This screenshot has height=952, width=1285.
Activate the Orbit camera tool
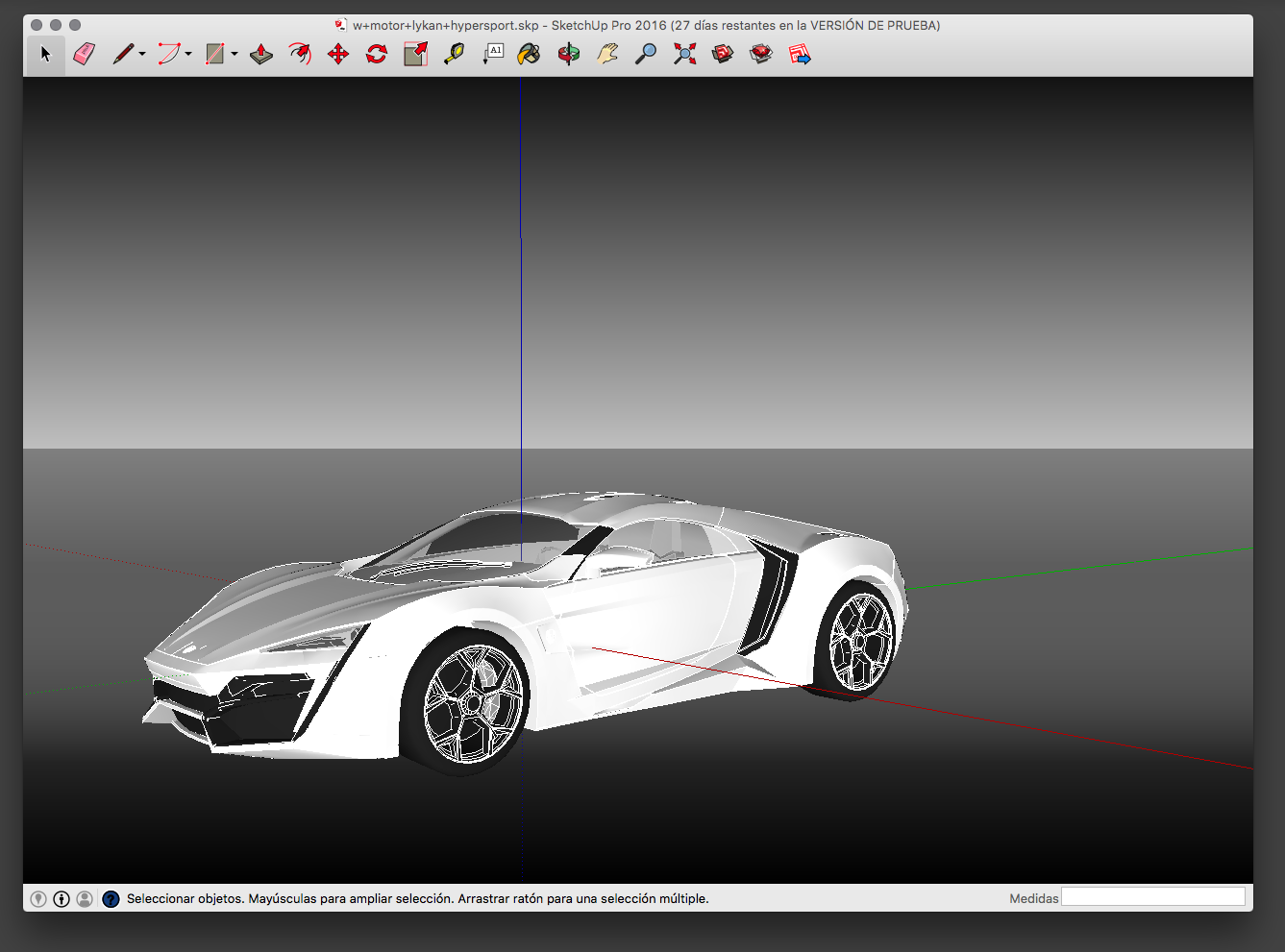click(569, 55)
